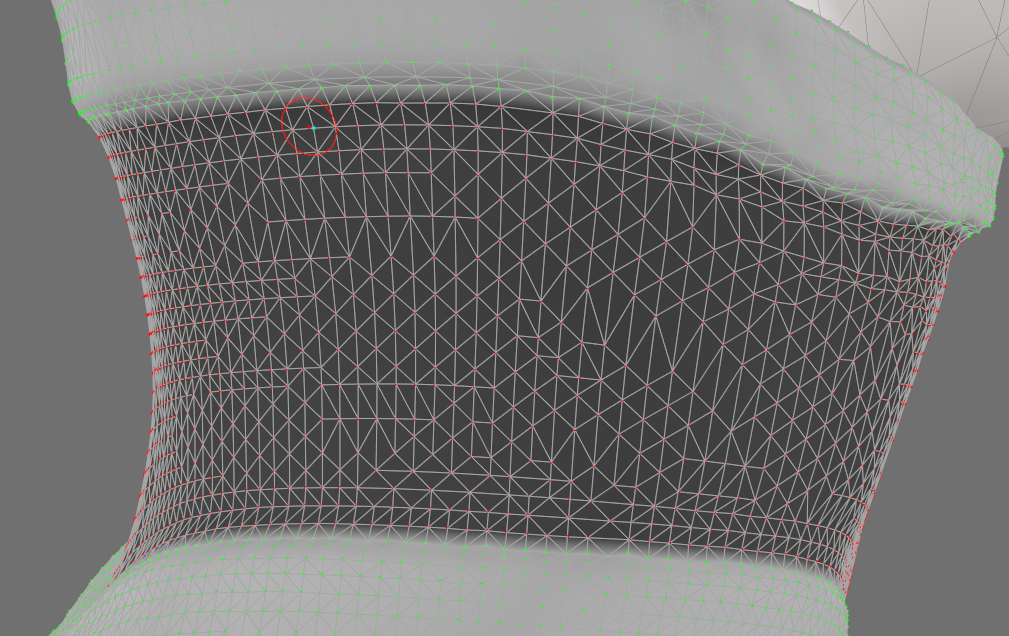Select the cyan highlighted vertex inside brush circle
This screenshot has width=1009, height=636.
point(313,127)
